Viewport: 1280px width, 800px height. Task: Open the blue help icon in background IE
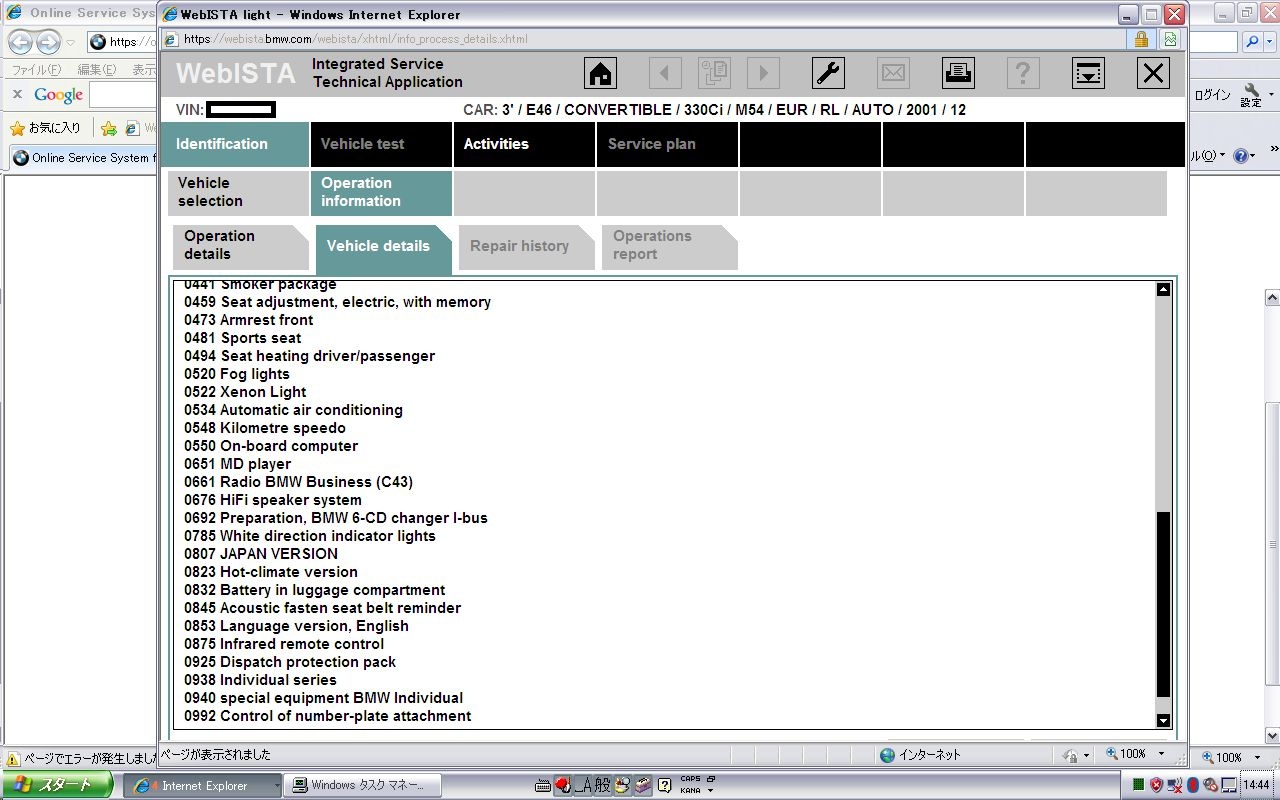point(1241,156)
